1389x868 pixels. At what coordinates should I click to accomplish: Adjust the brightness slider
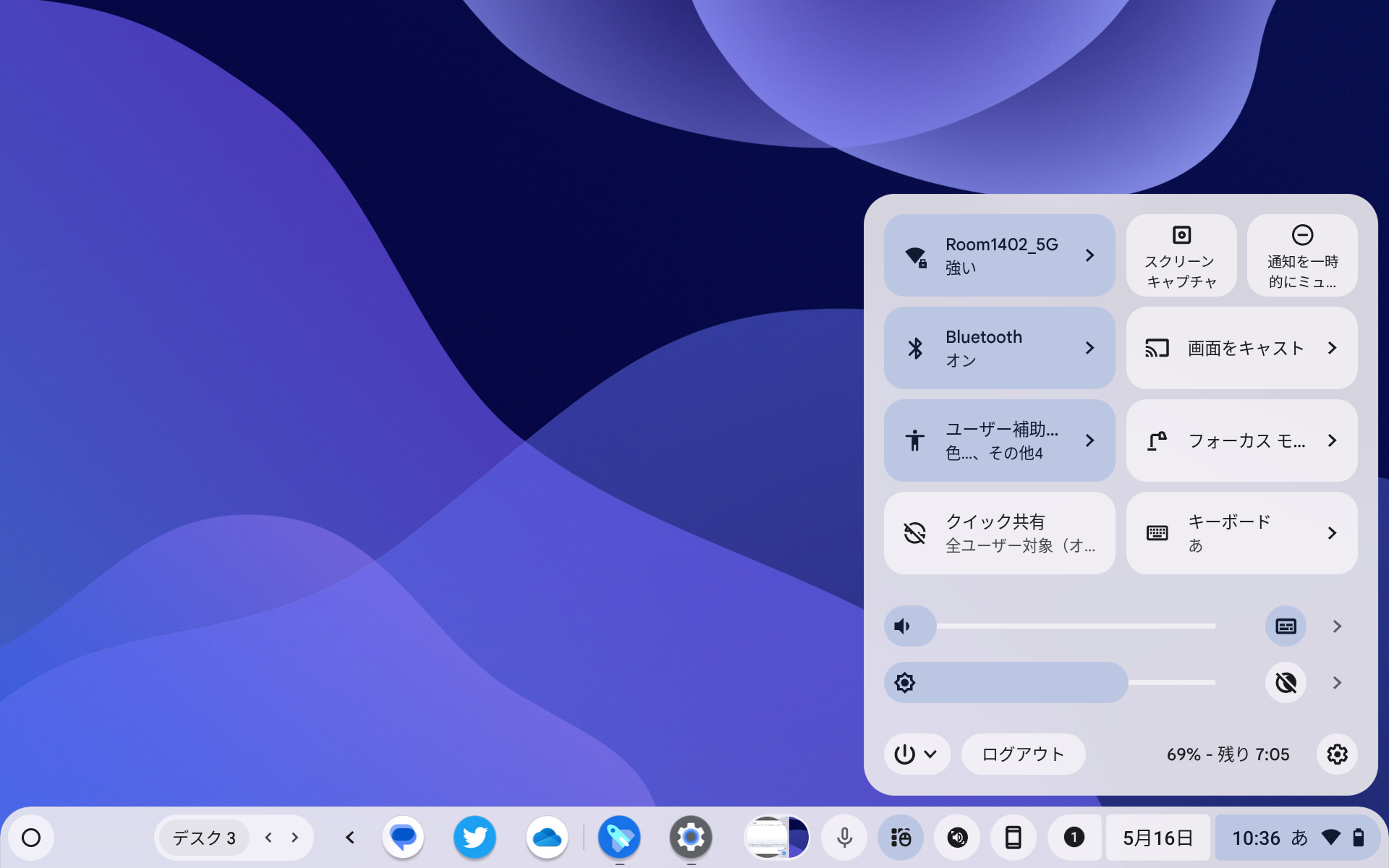(1049, 682)
